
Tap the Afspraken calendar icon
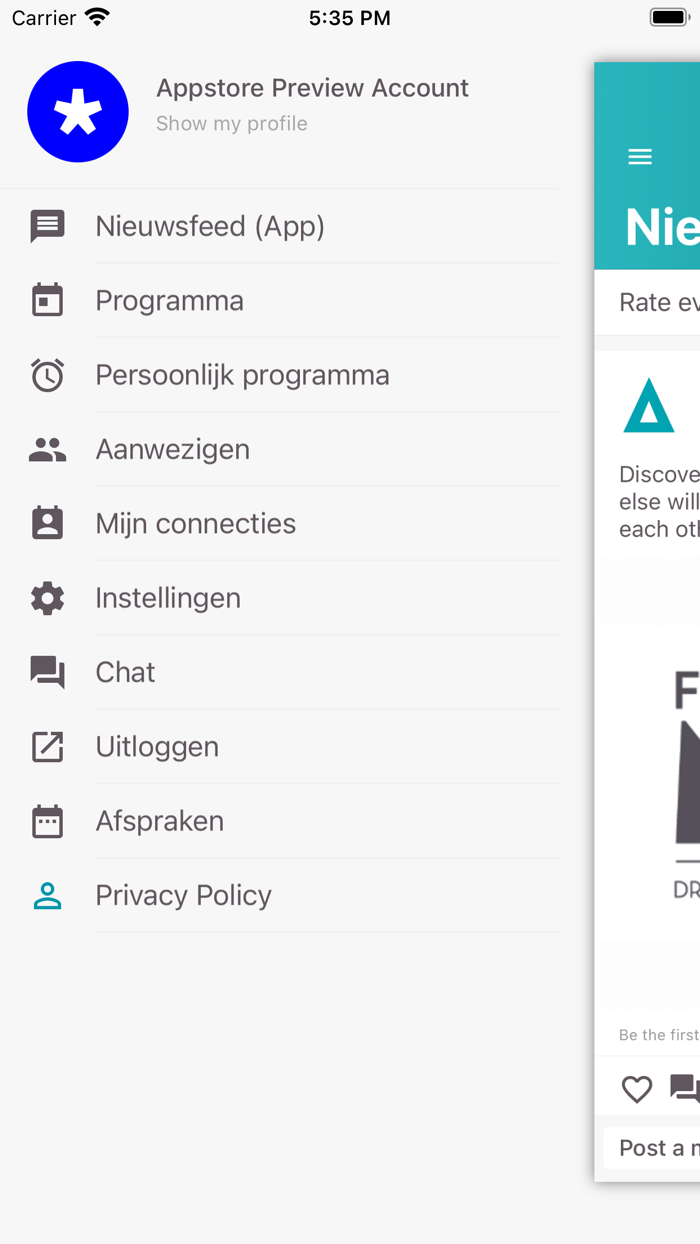[47, 821]
